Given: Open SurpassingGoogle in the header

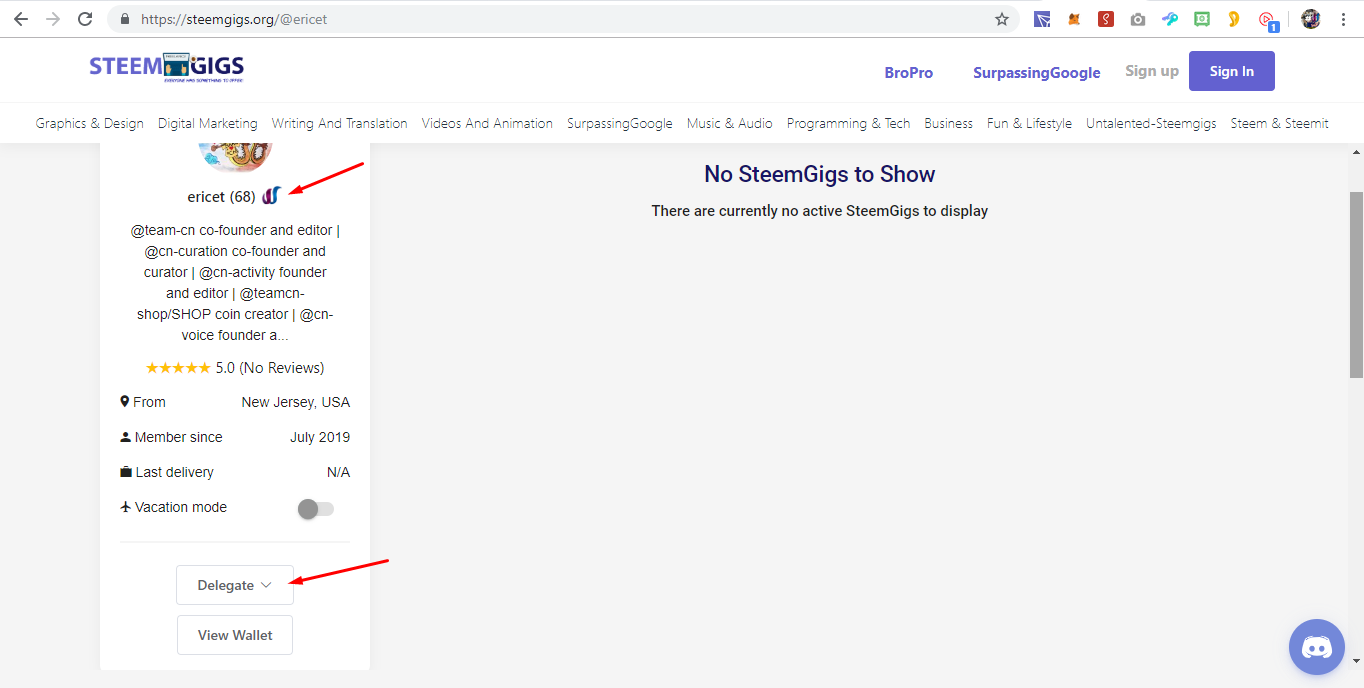Looking at the screenshot, I should pos(1037,73).
